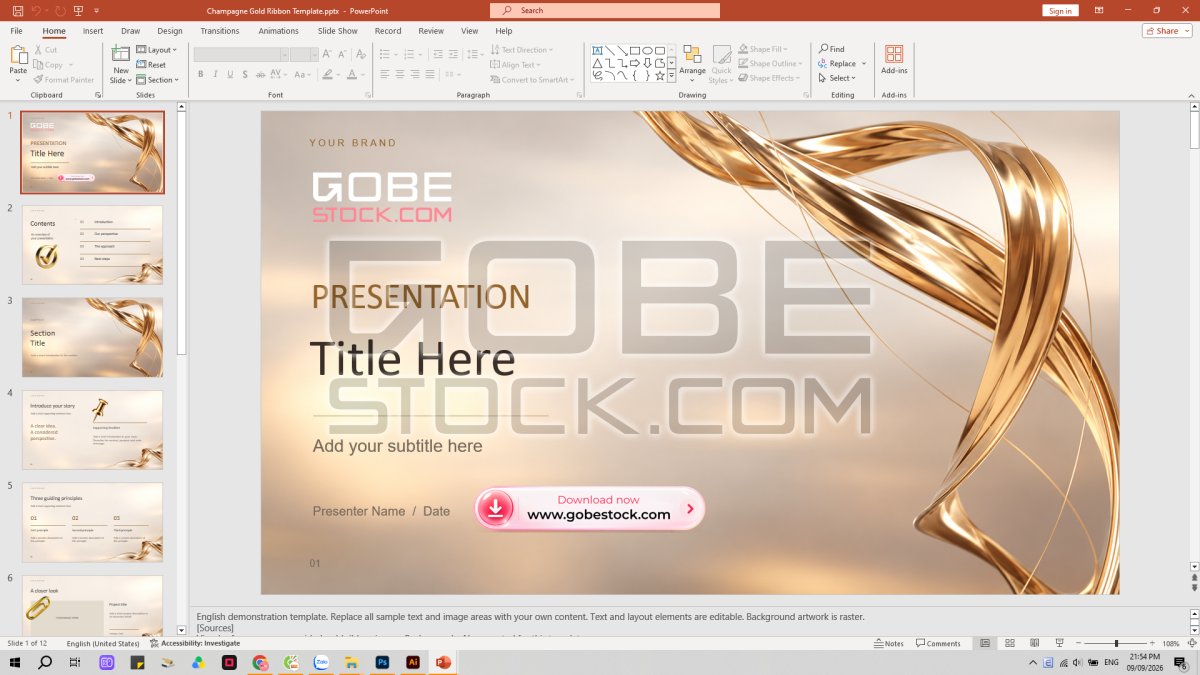Click Accessibility: Investigate in status bar

tap(194, 643)
